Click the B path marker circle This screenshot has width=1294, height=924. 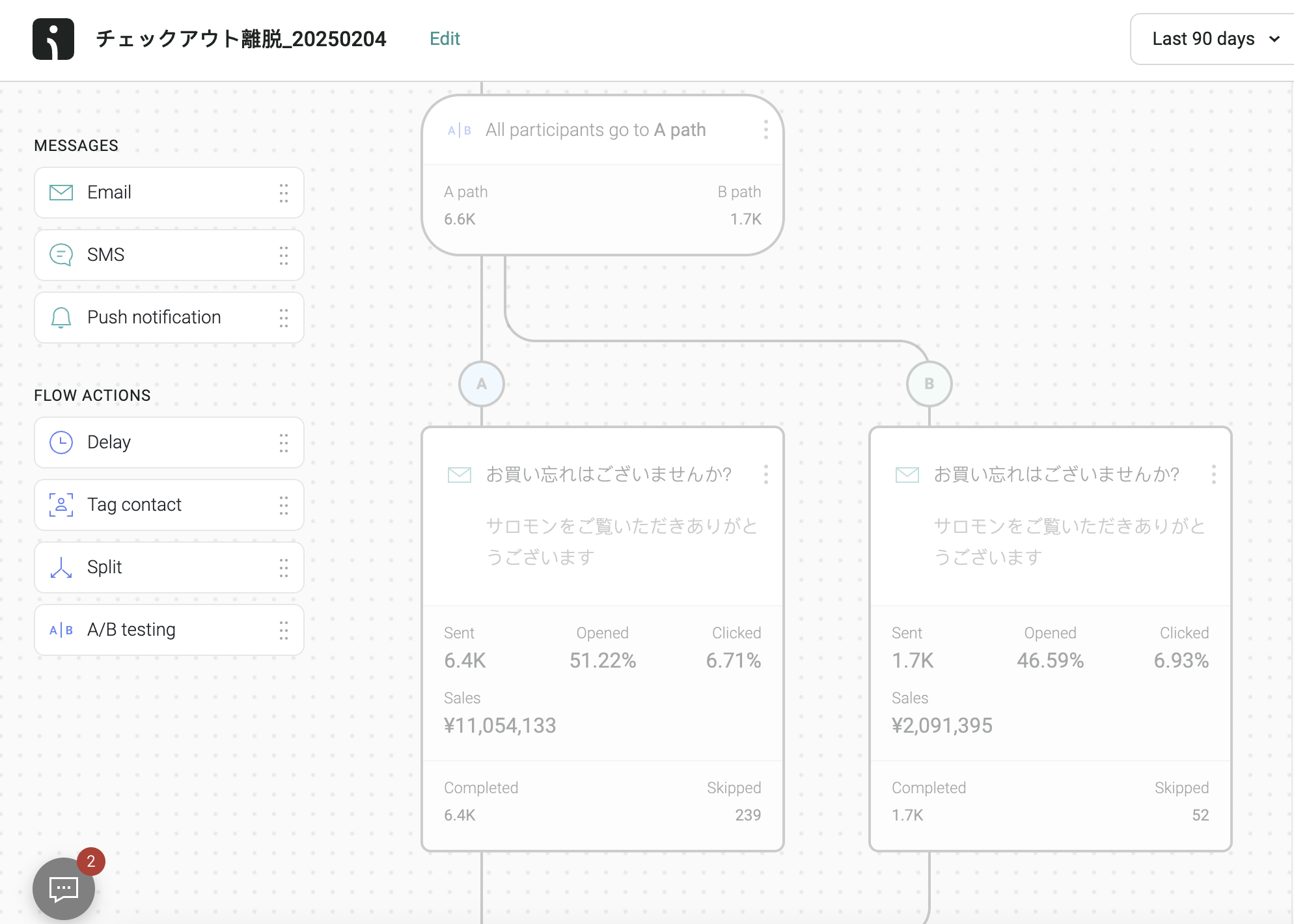click(x=929, y=384)
